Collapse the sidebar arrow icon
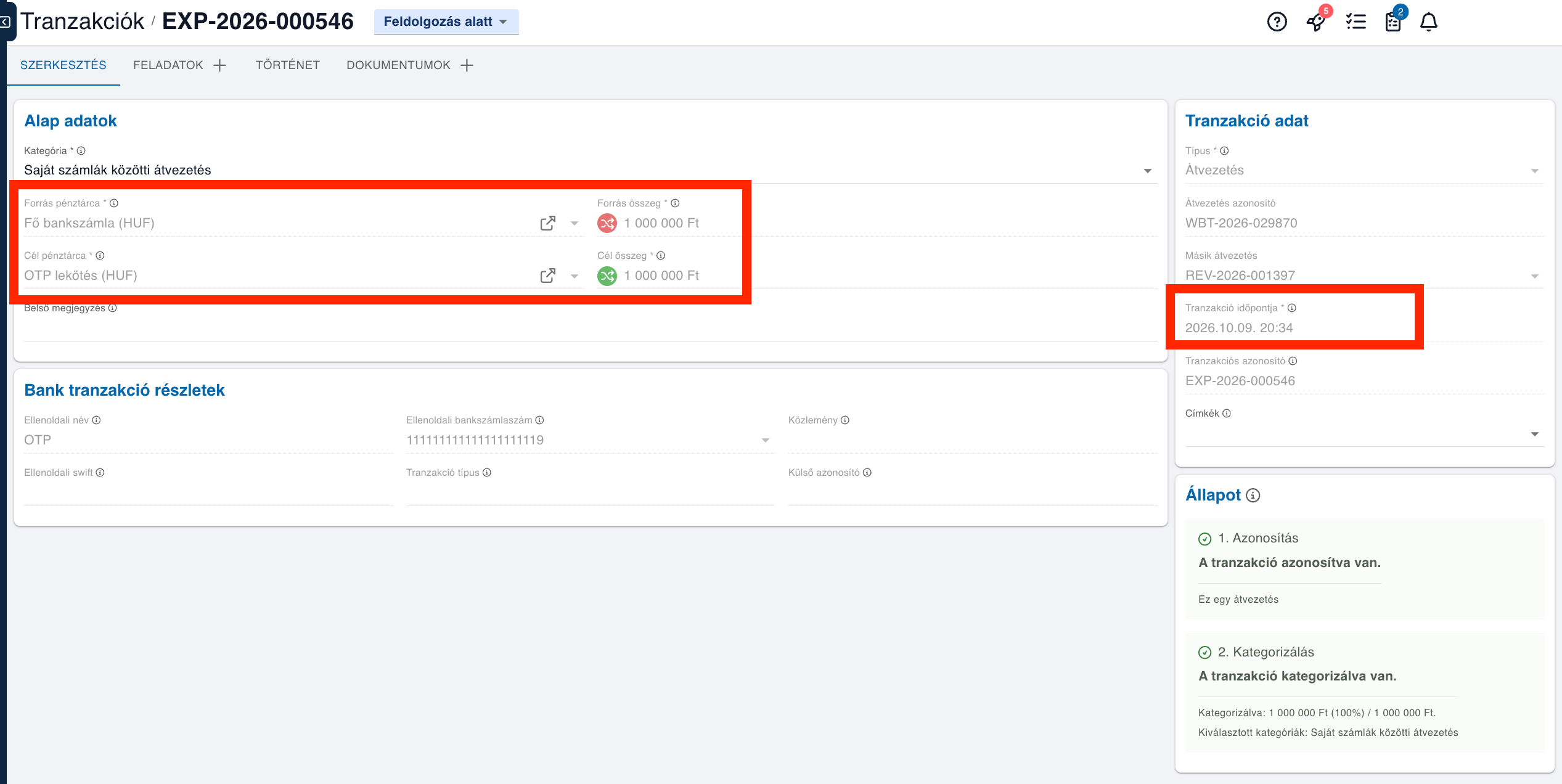Screen dimensions: 1562x784 5,22
